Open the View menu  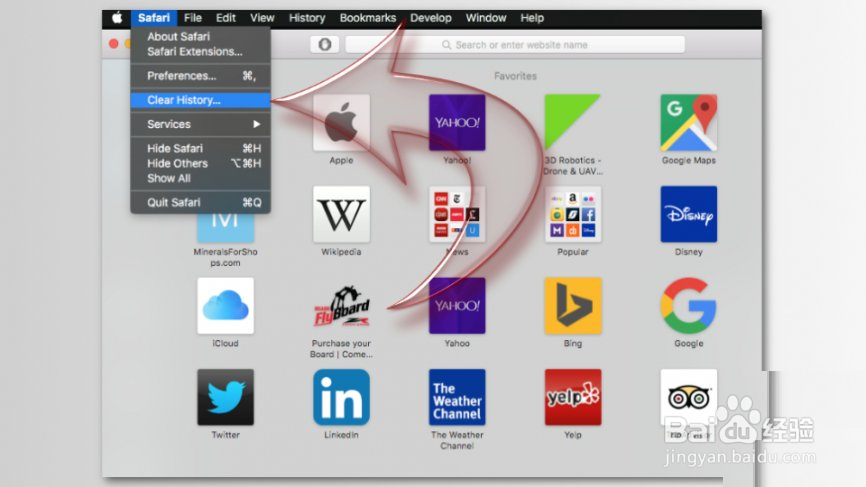pos(262,18)
